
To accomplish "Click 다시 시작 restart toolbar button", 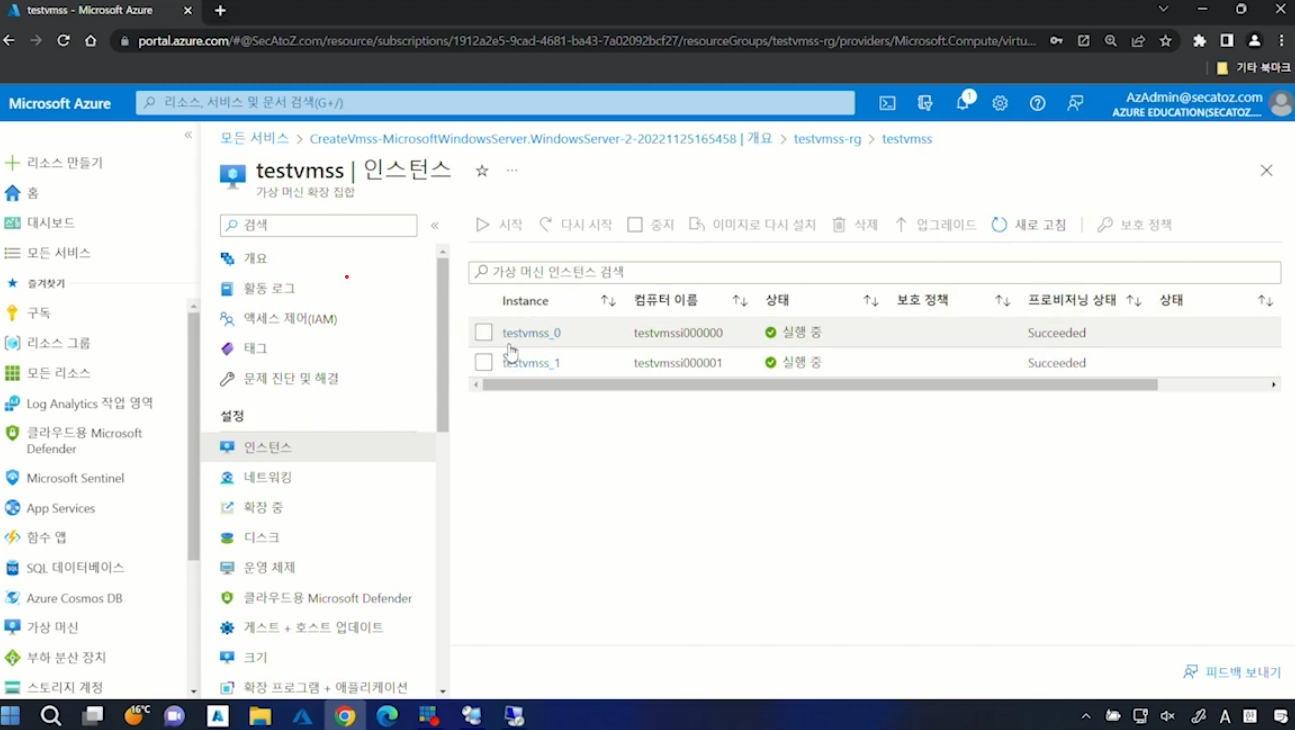I will click(x=576, y=225).
